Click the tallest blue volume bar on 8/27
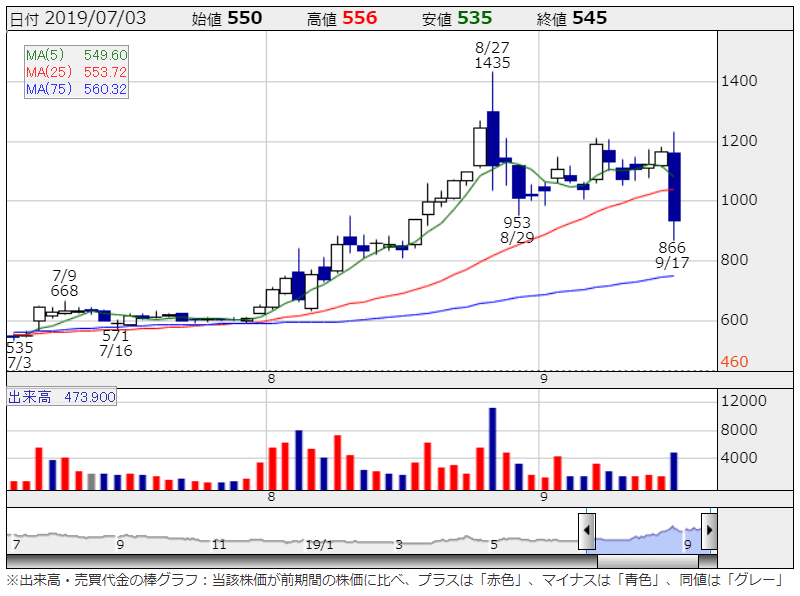The image size is (800, 596). [492, 449]
